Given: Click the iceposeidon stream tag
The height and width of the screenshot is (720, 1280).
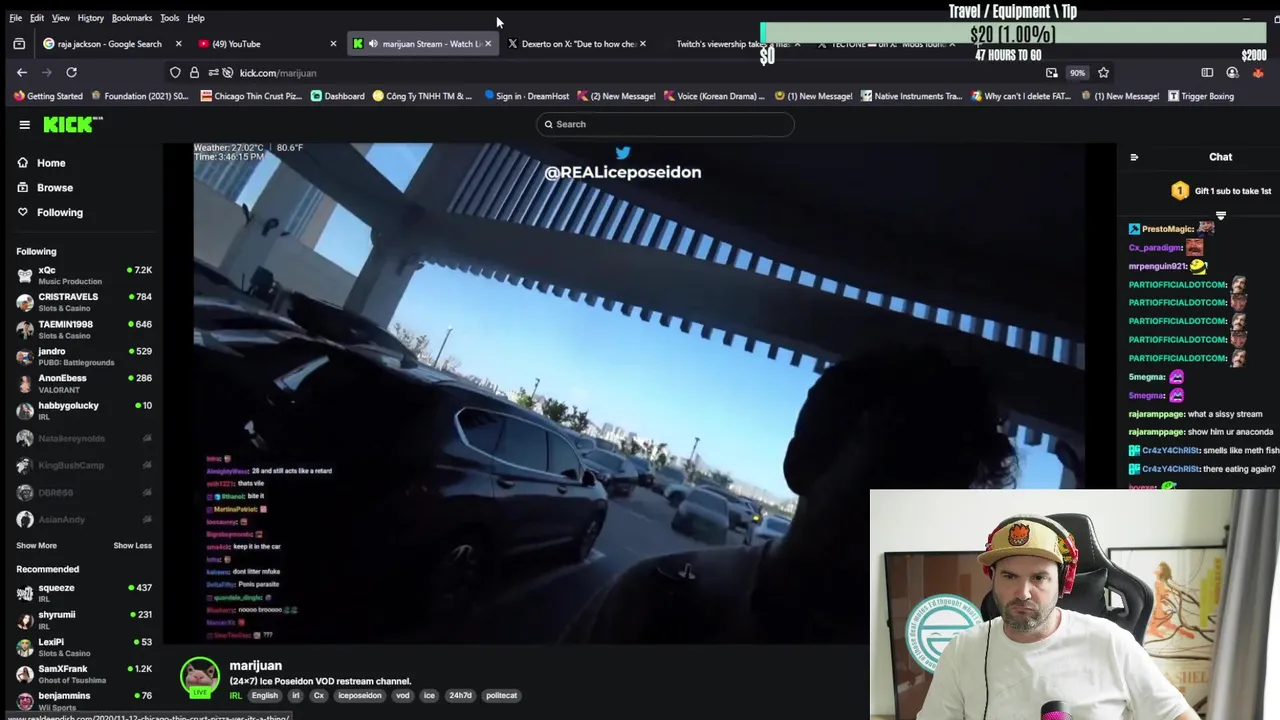Looking at the screenshot, I should (360, 695).
